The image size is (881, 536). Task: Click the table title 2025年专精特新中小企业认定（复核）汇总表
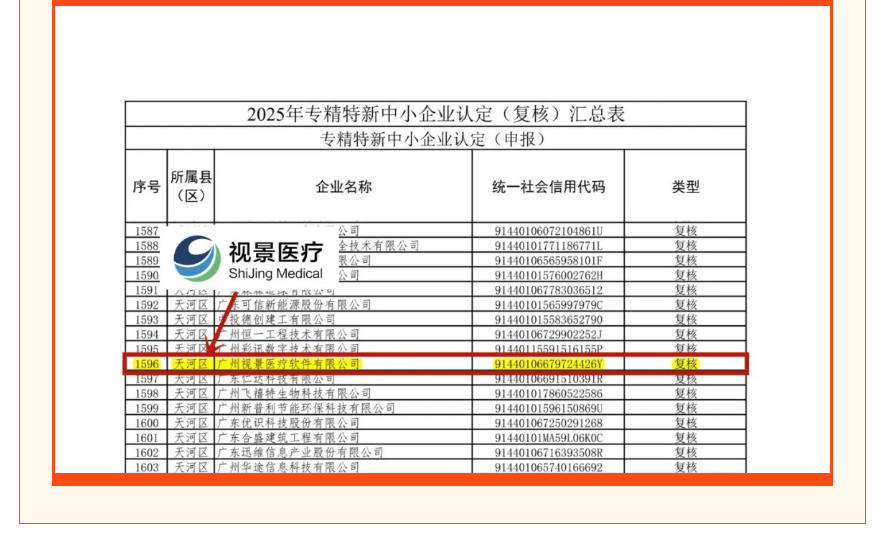coord(435,114)
